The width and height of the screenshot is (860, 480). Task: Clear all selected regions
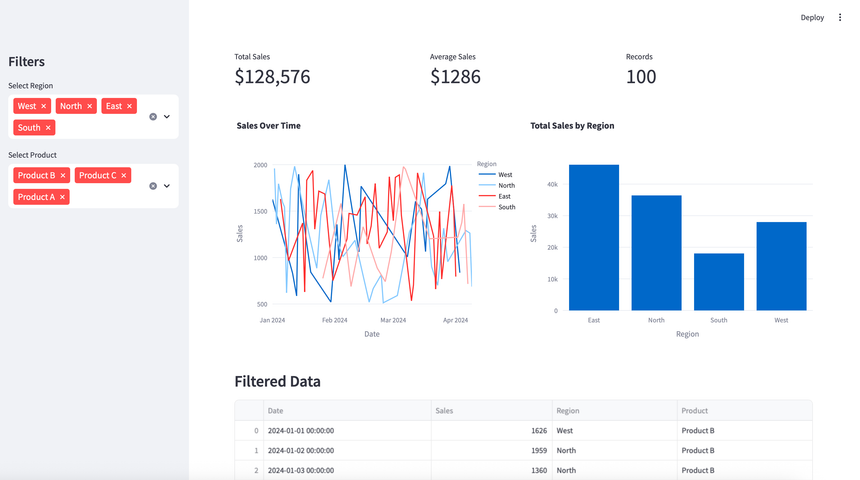click(153, 117)
